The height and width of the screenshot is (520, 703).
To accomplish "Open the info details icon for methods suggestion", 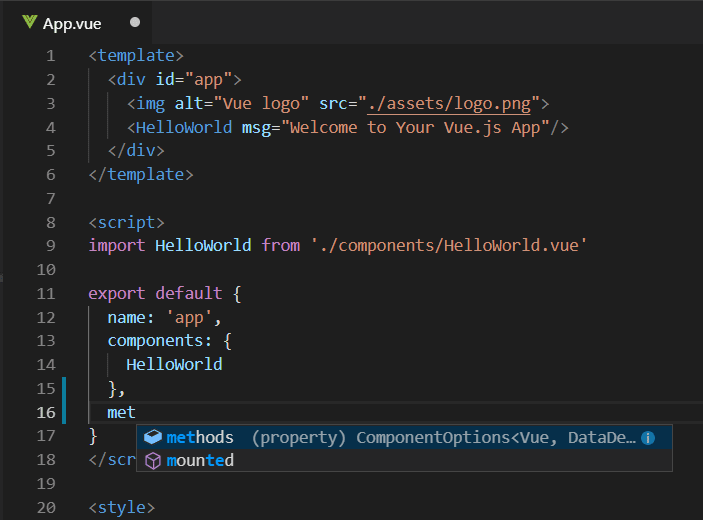I will (648, 438).
